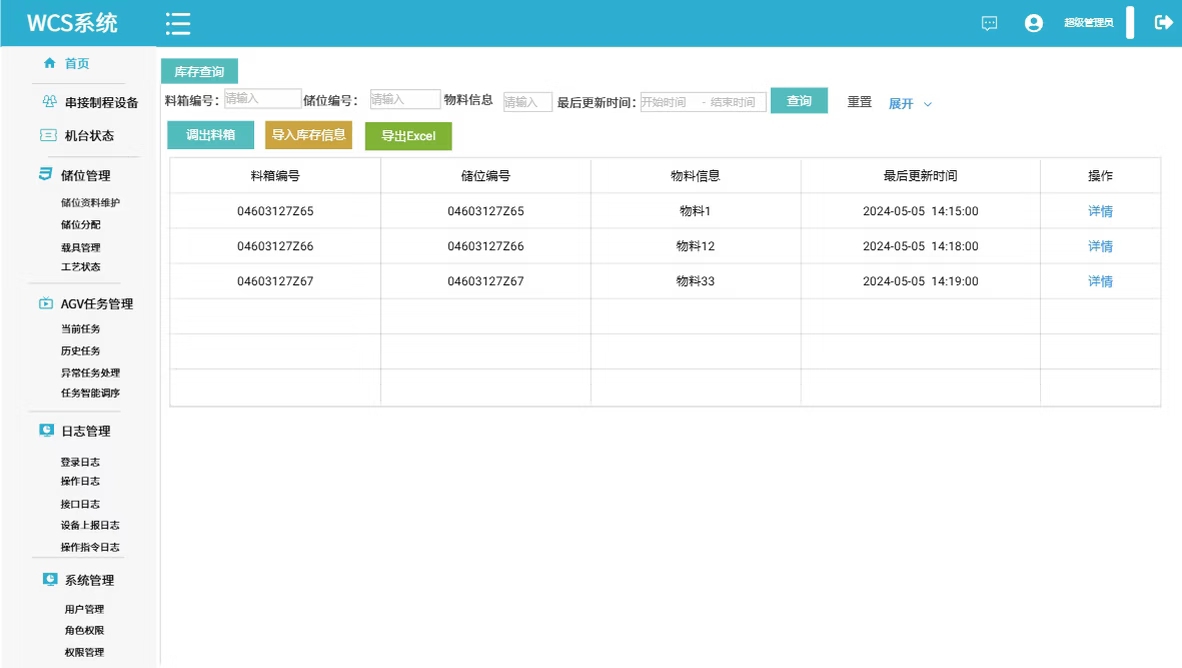Click the 查询 search button

pyautogui.click(x=799, y=100)
